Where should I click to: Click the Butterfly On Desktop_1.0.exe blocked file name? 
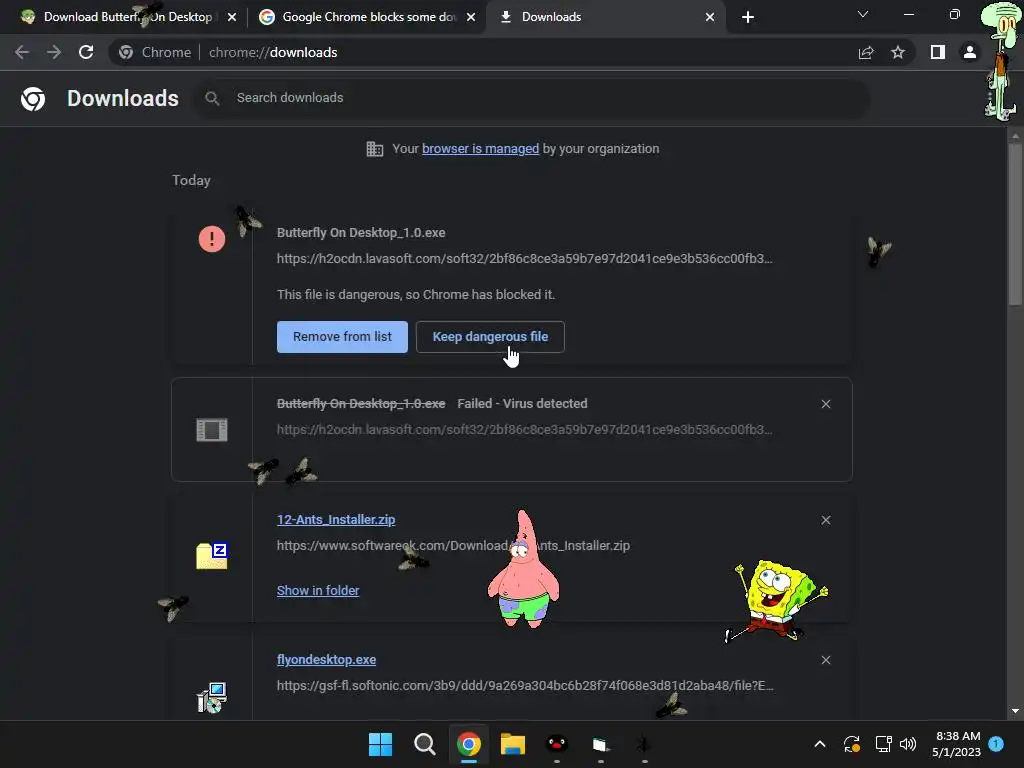click(361, 232)
